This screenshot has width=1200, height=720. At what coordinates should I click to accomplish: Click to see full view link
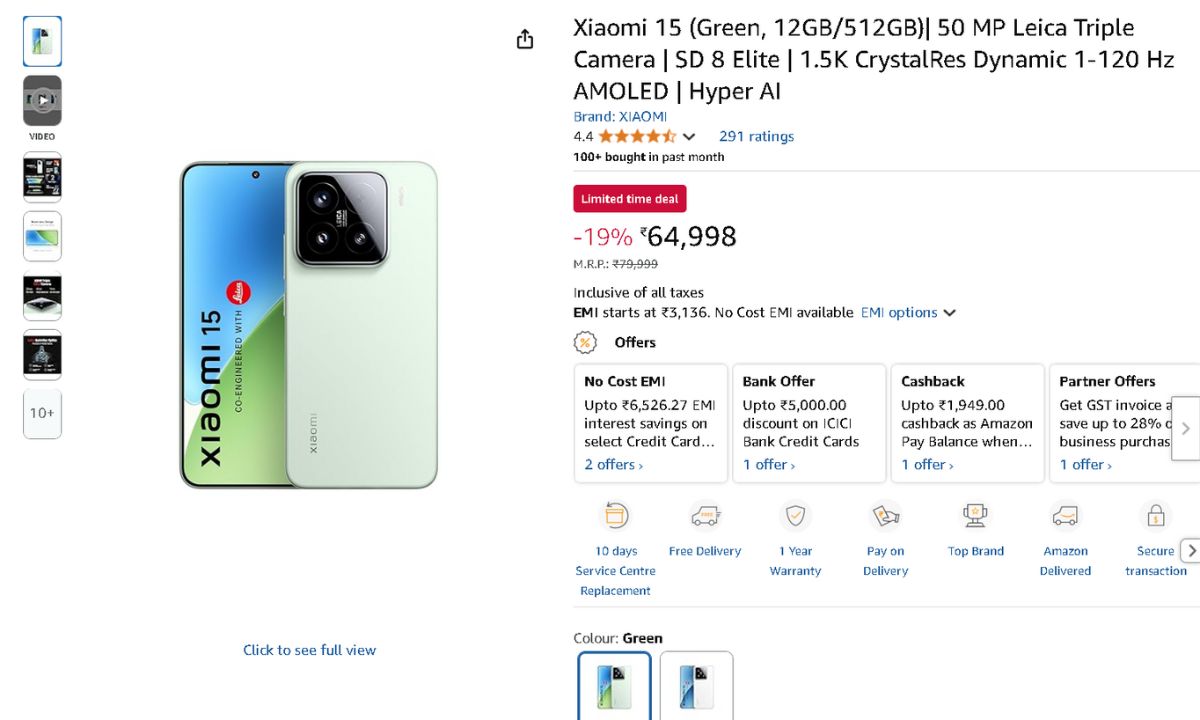pyautogui.click(x=309, y=650)
